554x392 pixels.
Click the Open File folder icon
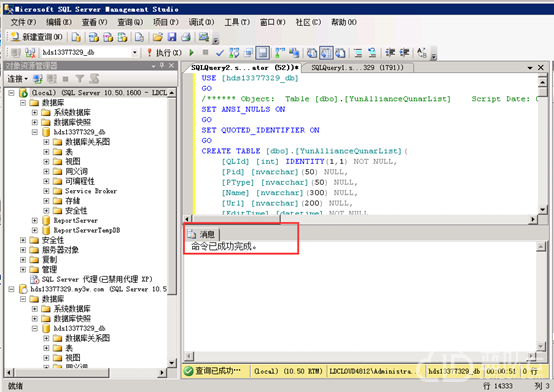[x=158, y=37]
